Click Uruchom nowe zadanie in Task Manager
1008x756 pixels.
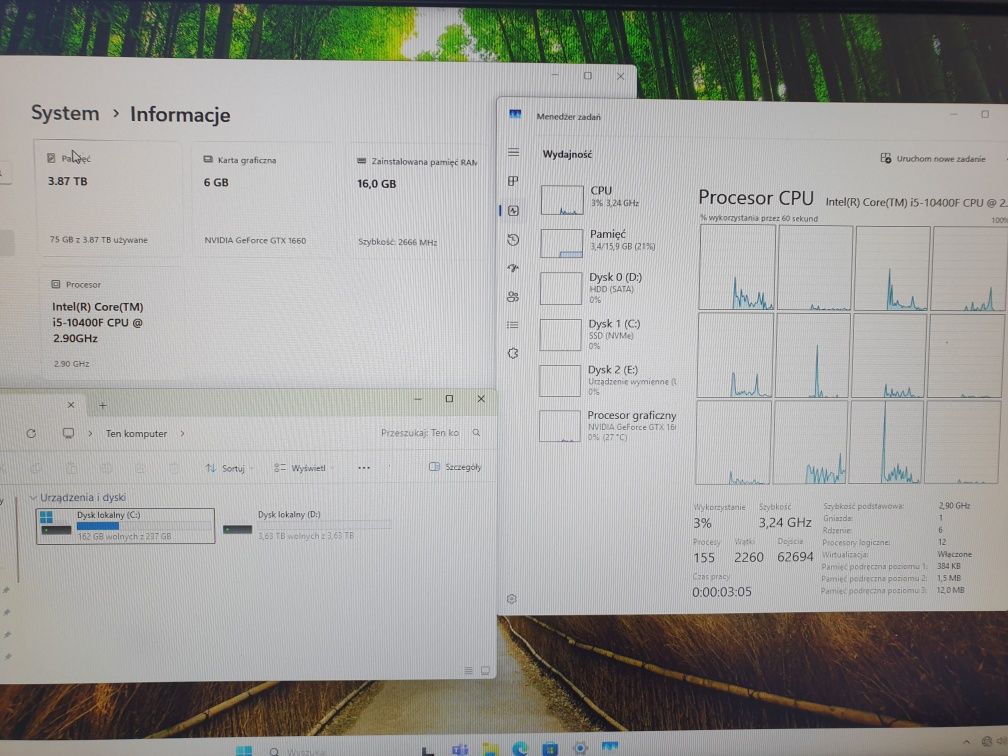pos(933,158)
